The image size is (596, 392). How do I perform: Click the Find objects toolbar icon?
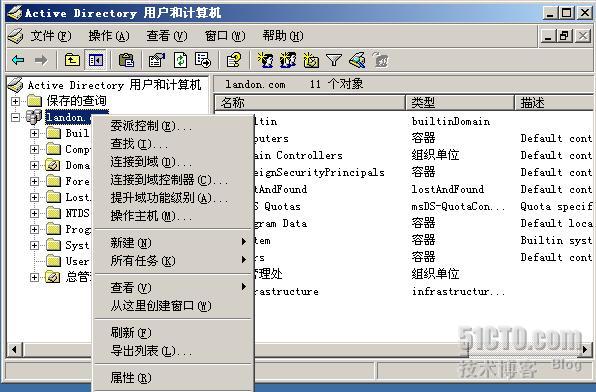pyautogui.click(x=357, y=60)
